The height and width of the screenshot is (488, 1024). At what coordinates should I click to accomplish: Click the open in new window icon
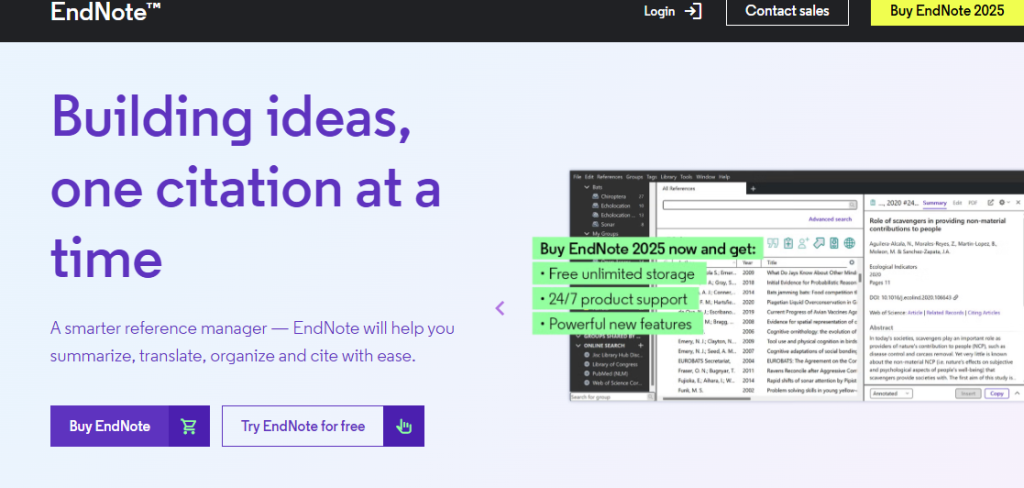[991, 203]
